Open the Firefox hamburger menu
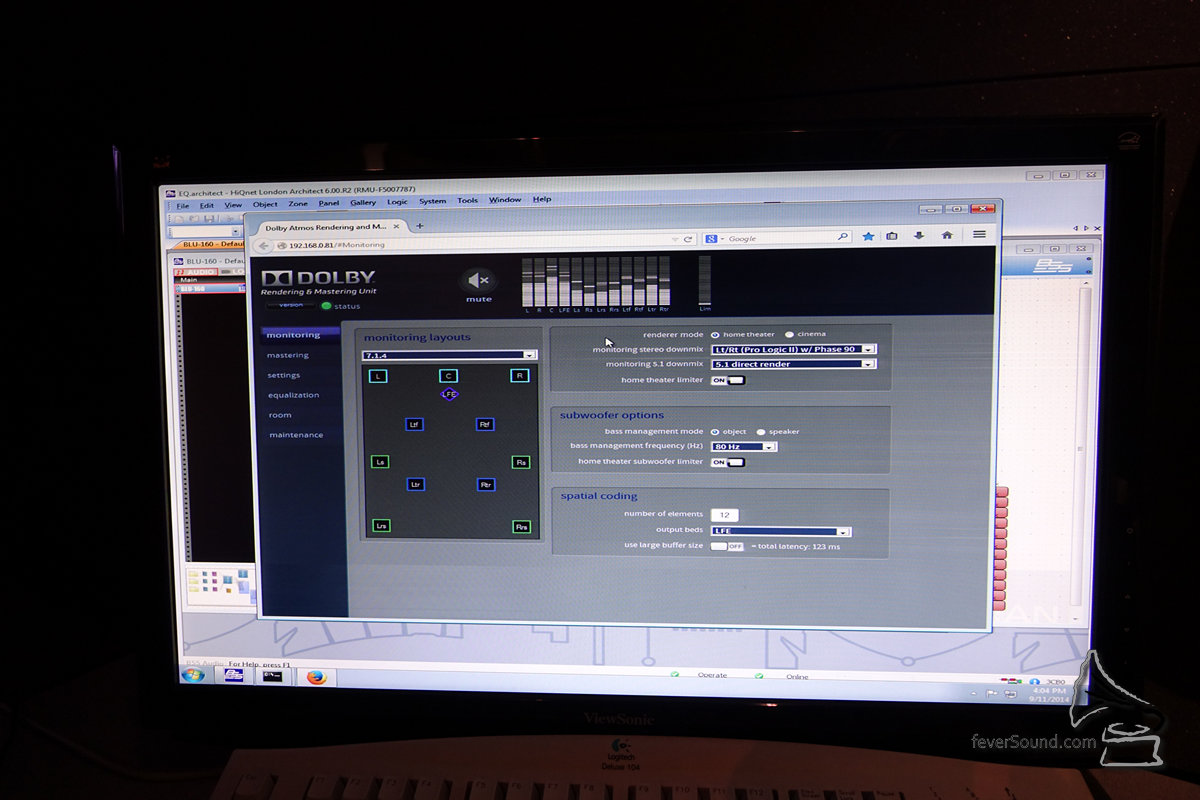 click(979, 234)
